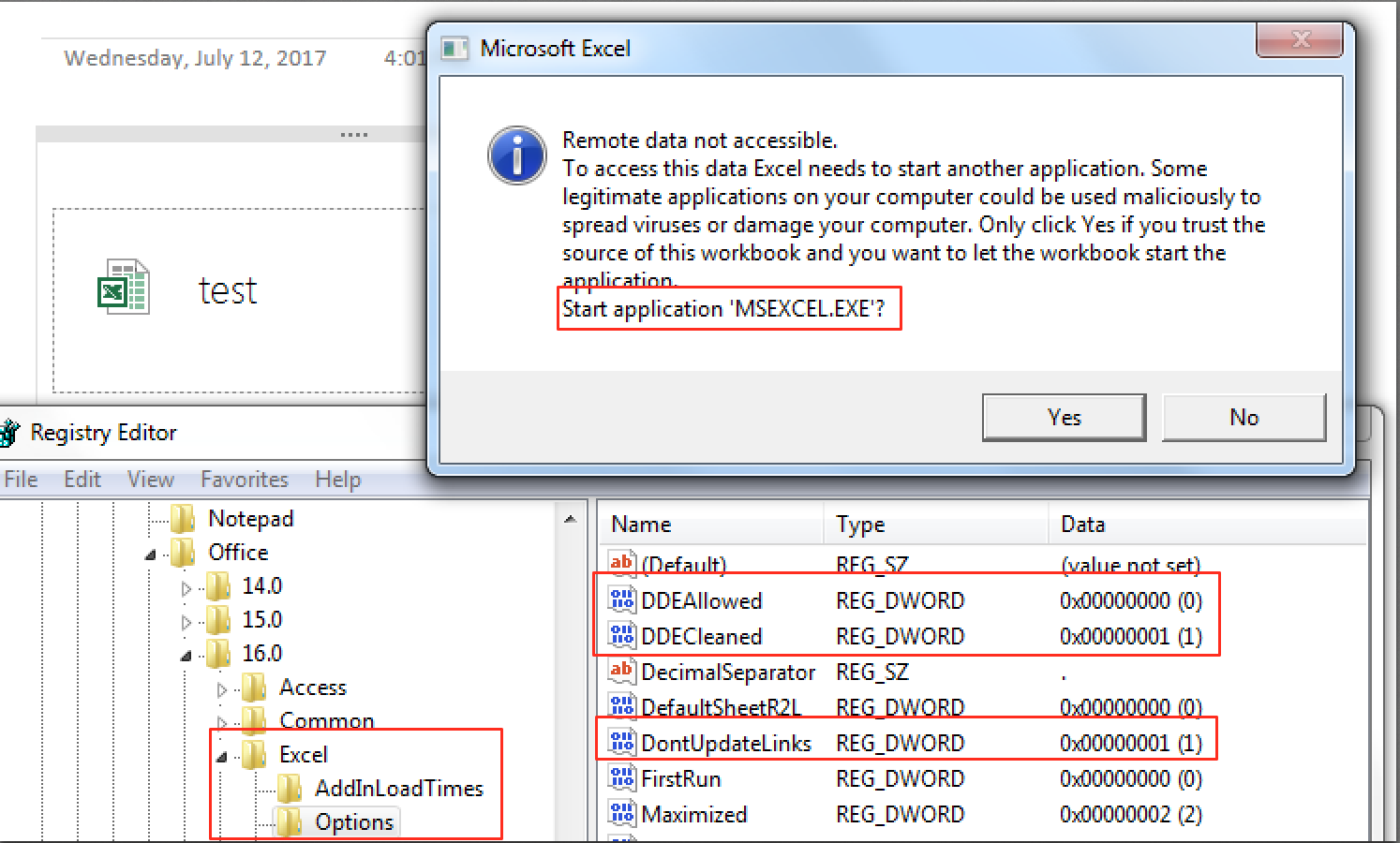Click the DDEAllowed DWORD value icon

(621, 599)
